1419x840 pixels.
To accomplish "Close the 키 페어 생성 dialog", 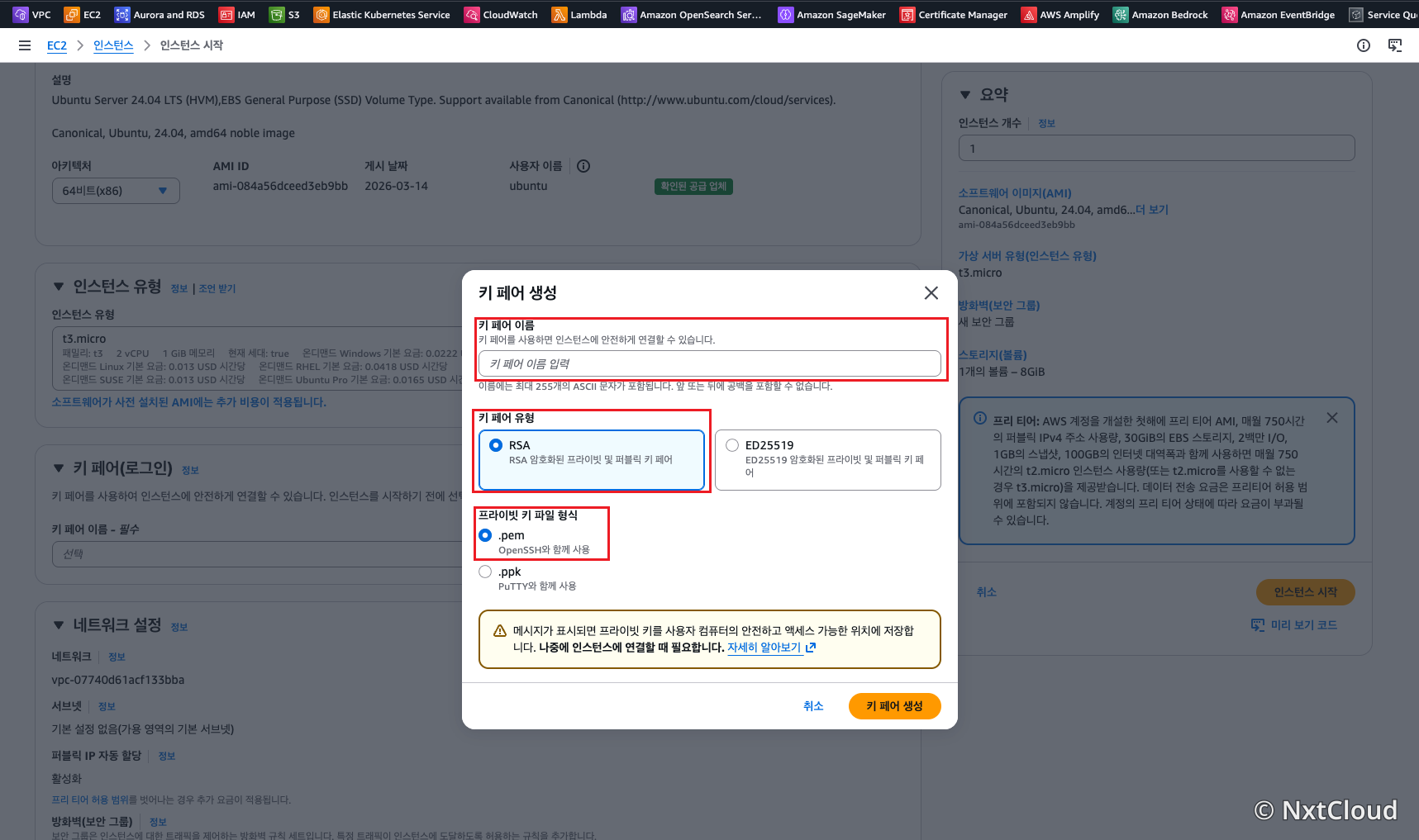I will [931, 292].
